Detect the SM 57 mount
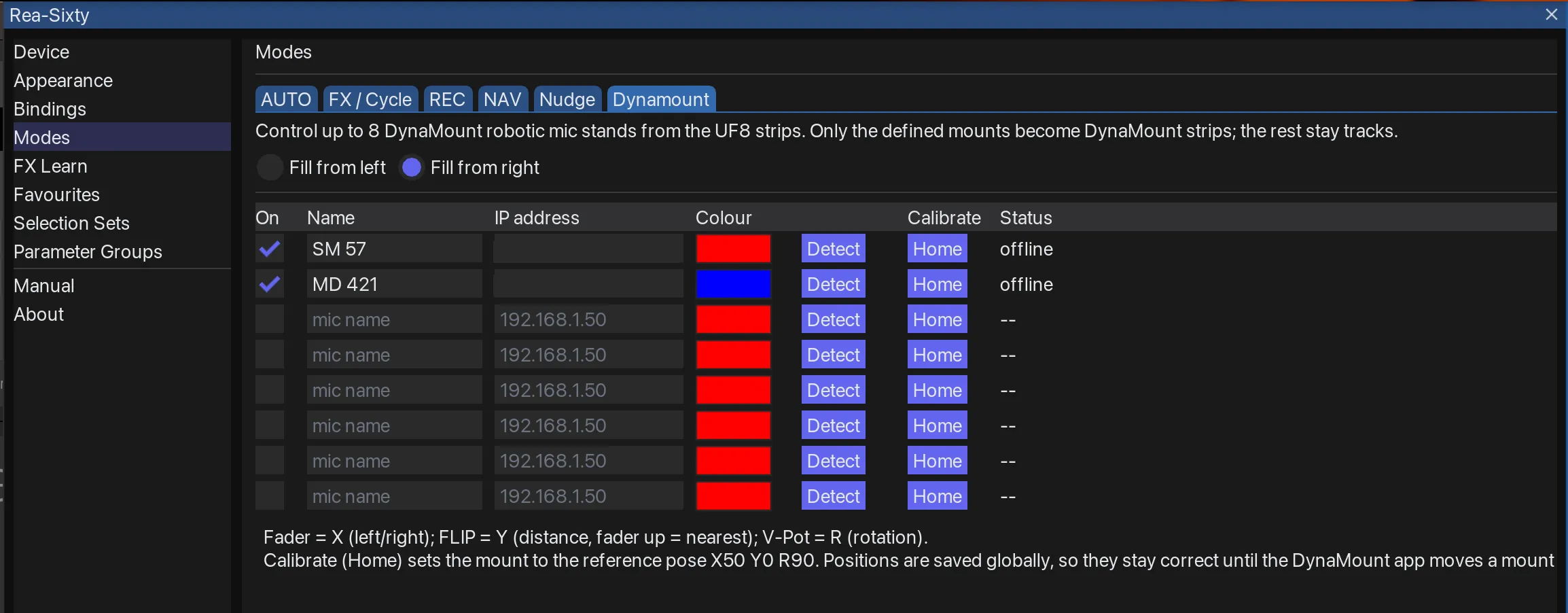Viewport: 1568px width, 613px height. [834, 249]
